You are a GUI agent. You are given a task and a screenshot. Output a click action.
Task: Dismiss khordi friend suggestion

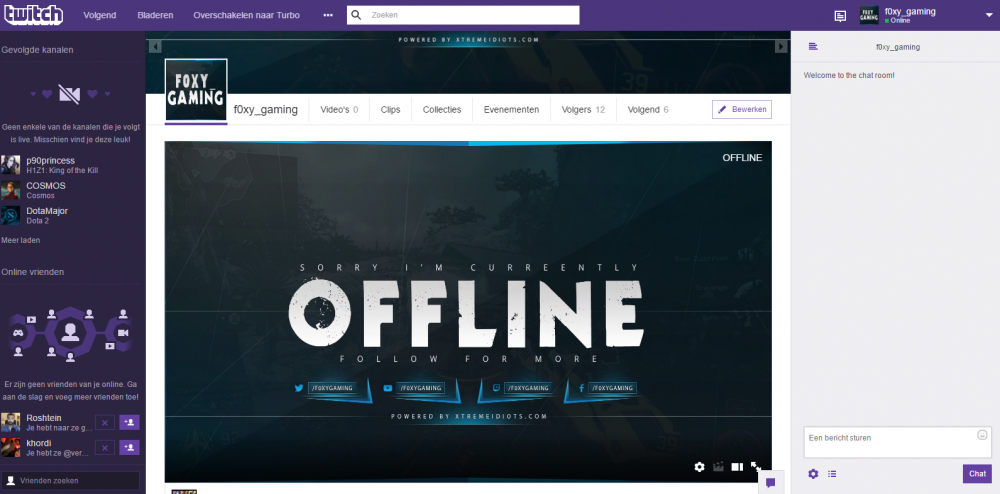105,447
